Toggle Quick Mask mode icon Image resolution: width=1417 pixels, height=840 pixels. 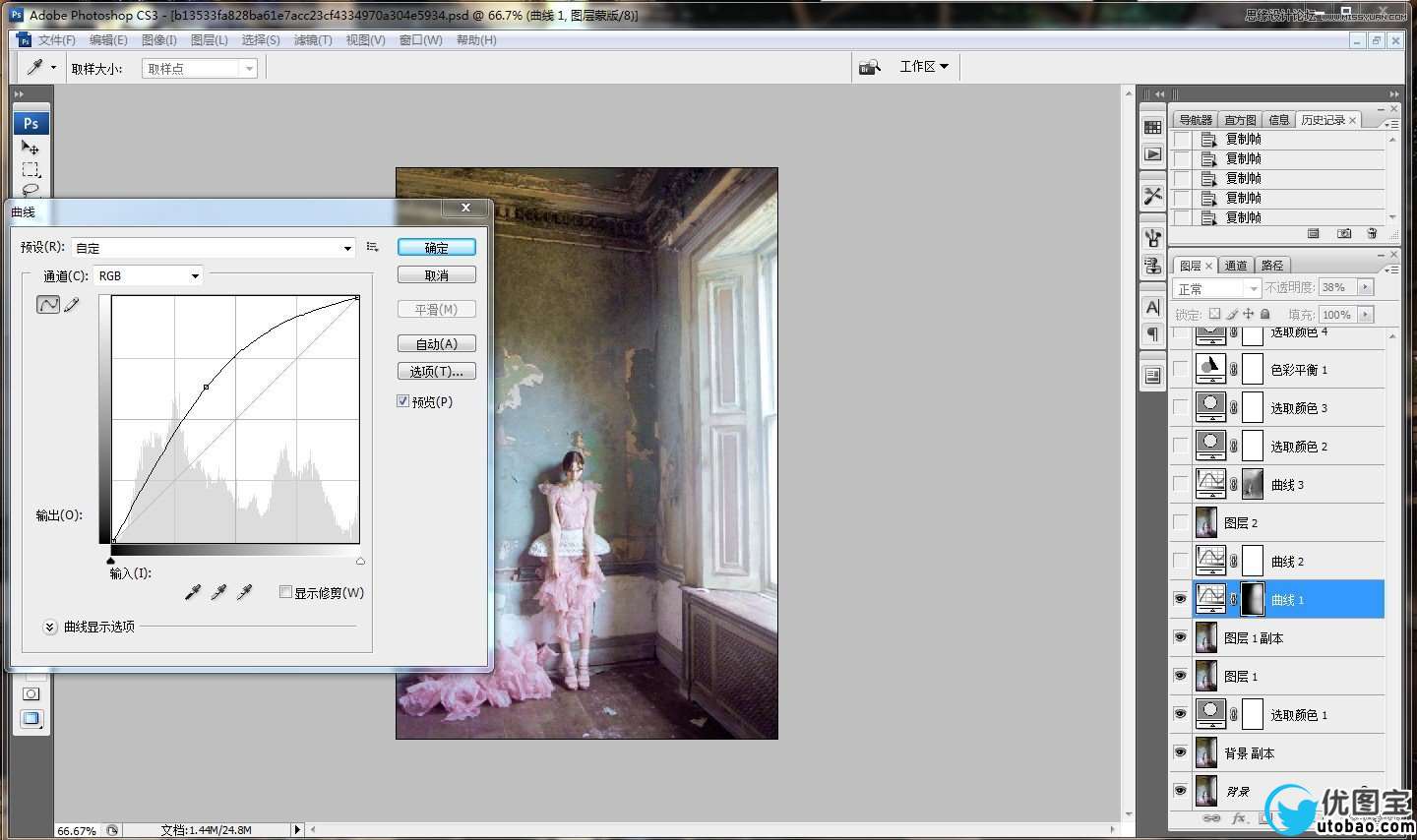tap(31, 694)
